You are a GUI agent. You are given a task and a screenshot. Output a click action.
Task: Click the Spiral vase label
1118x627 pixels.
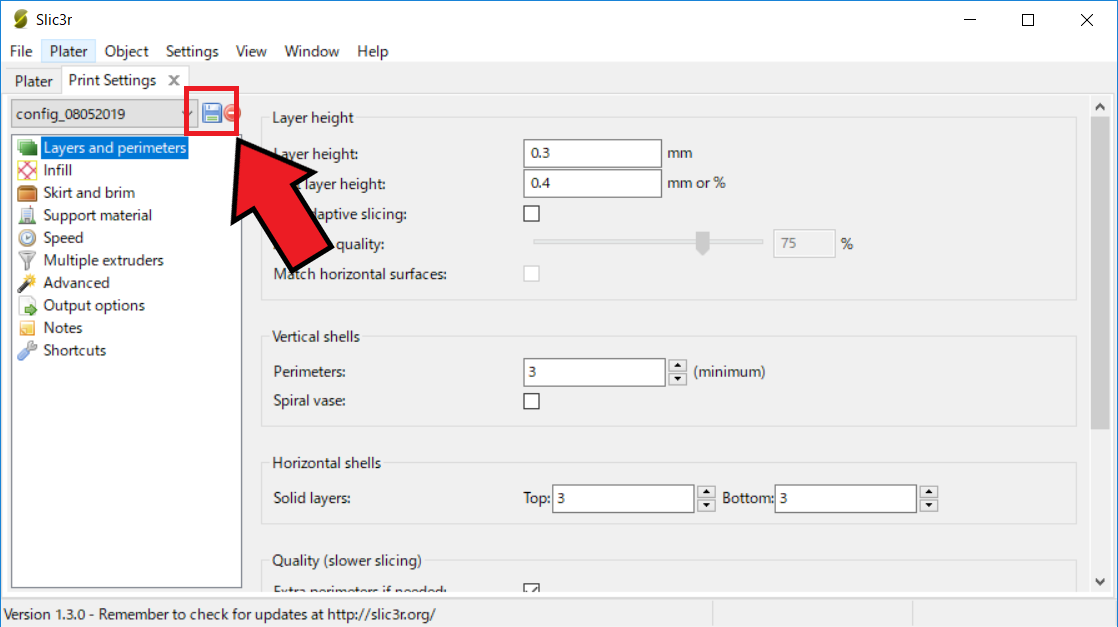[x=309, y=401]
